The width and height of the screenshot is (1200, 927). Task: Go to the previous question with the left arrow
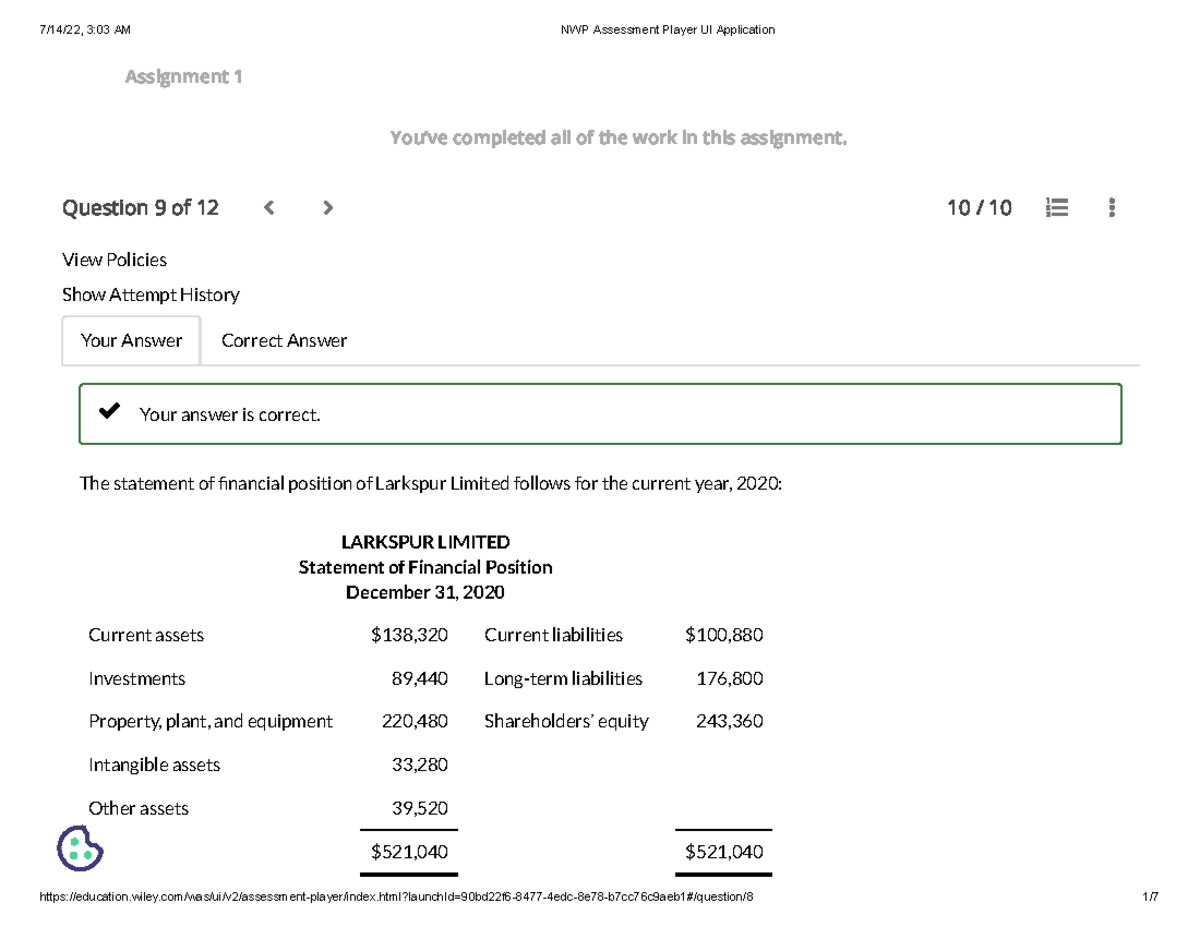coord(268,208)
